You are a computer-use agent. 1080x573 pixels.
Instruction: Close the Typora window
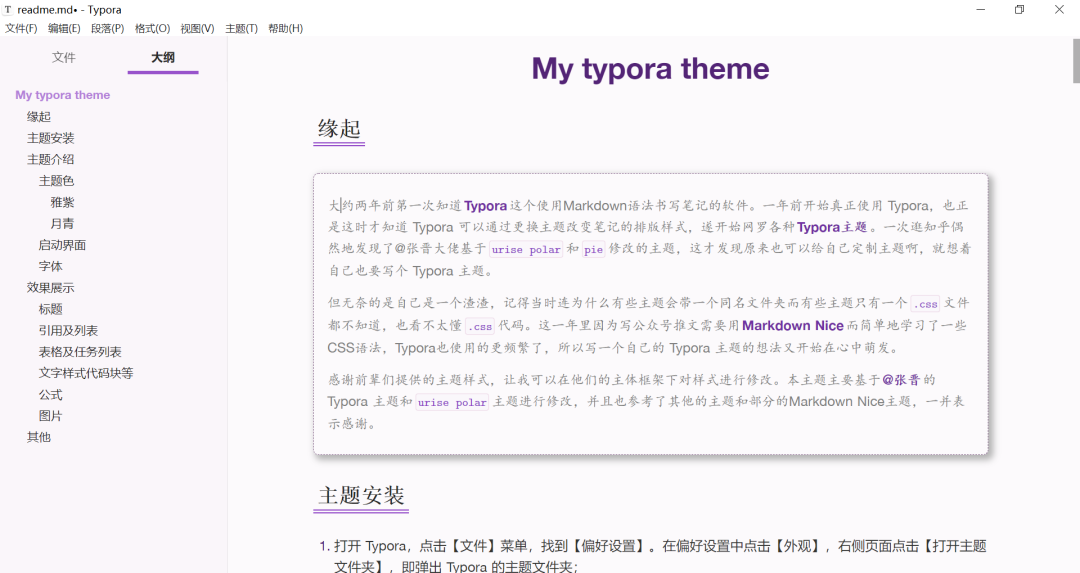(x=1059, y=10)
